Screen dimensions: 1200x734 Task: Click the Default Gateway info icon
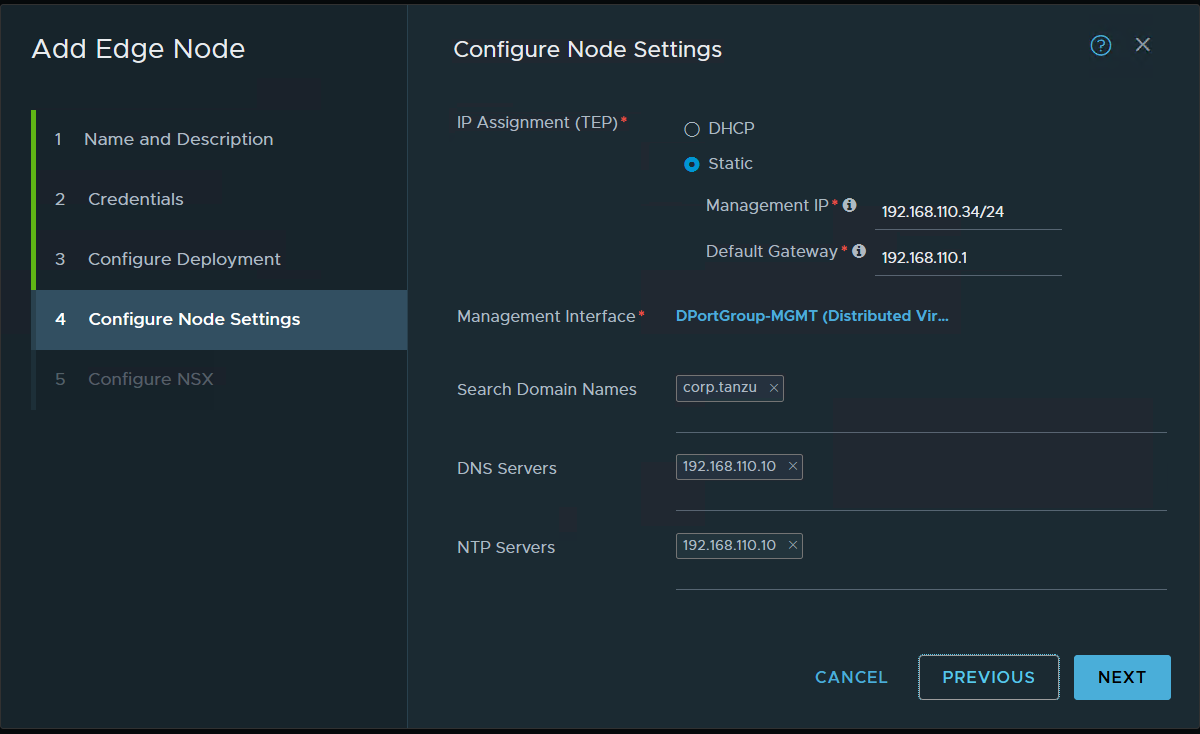(x=858, y=251)
